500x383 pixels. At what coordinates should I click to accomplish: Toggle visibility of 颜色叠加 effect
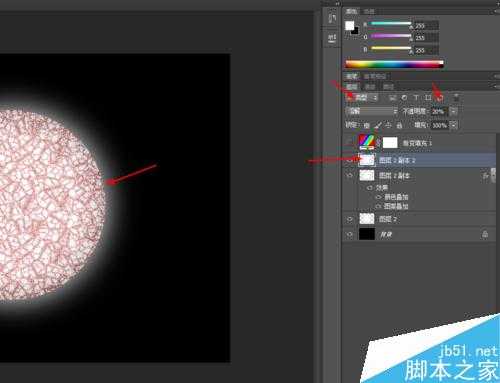tap(378, 197)
